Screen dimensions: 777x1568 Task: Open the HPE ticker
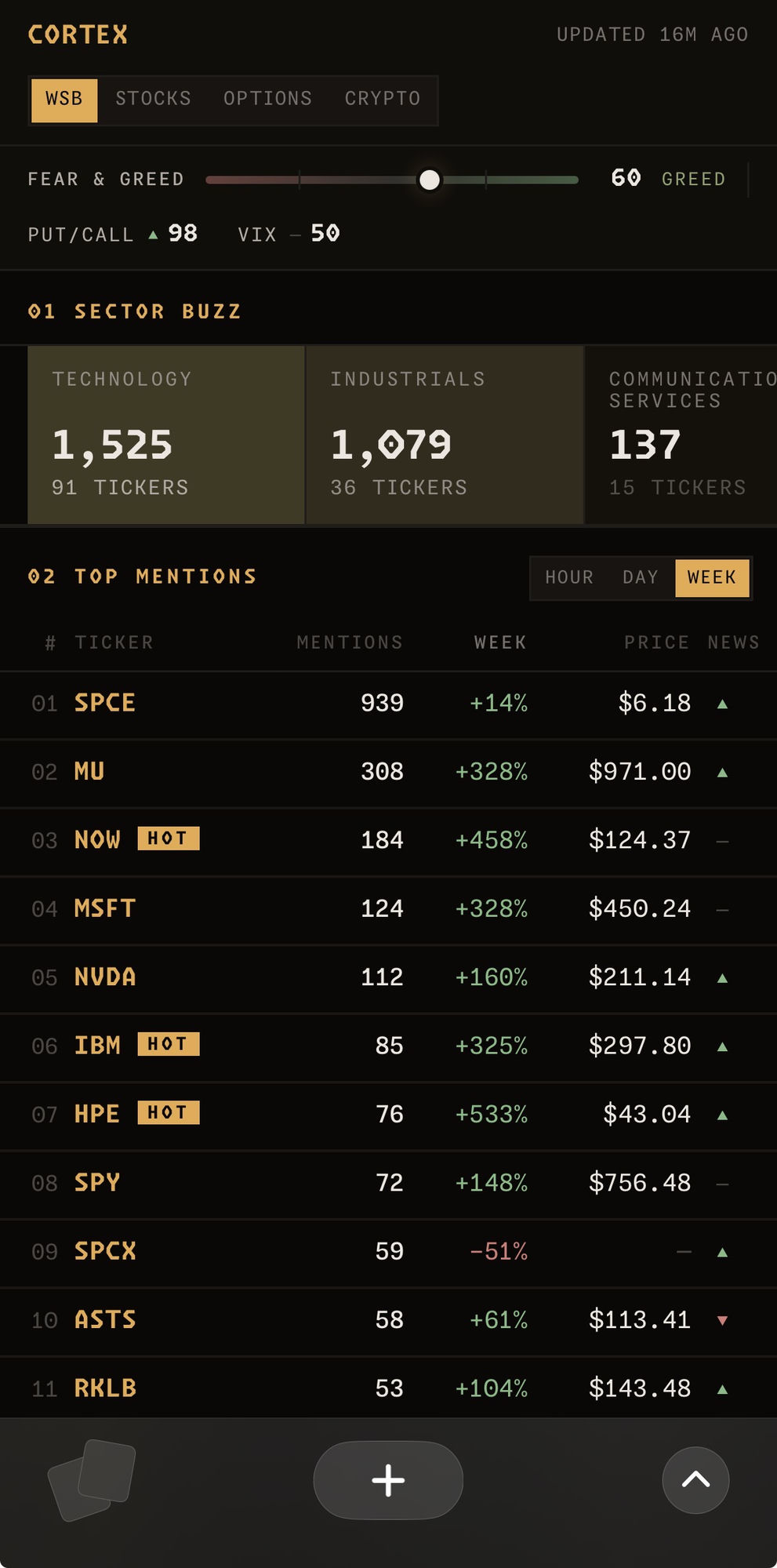click(x=97, y=1114)
